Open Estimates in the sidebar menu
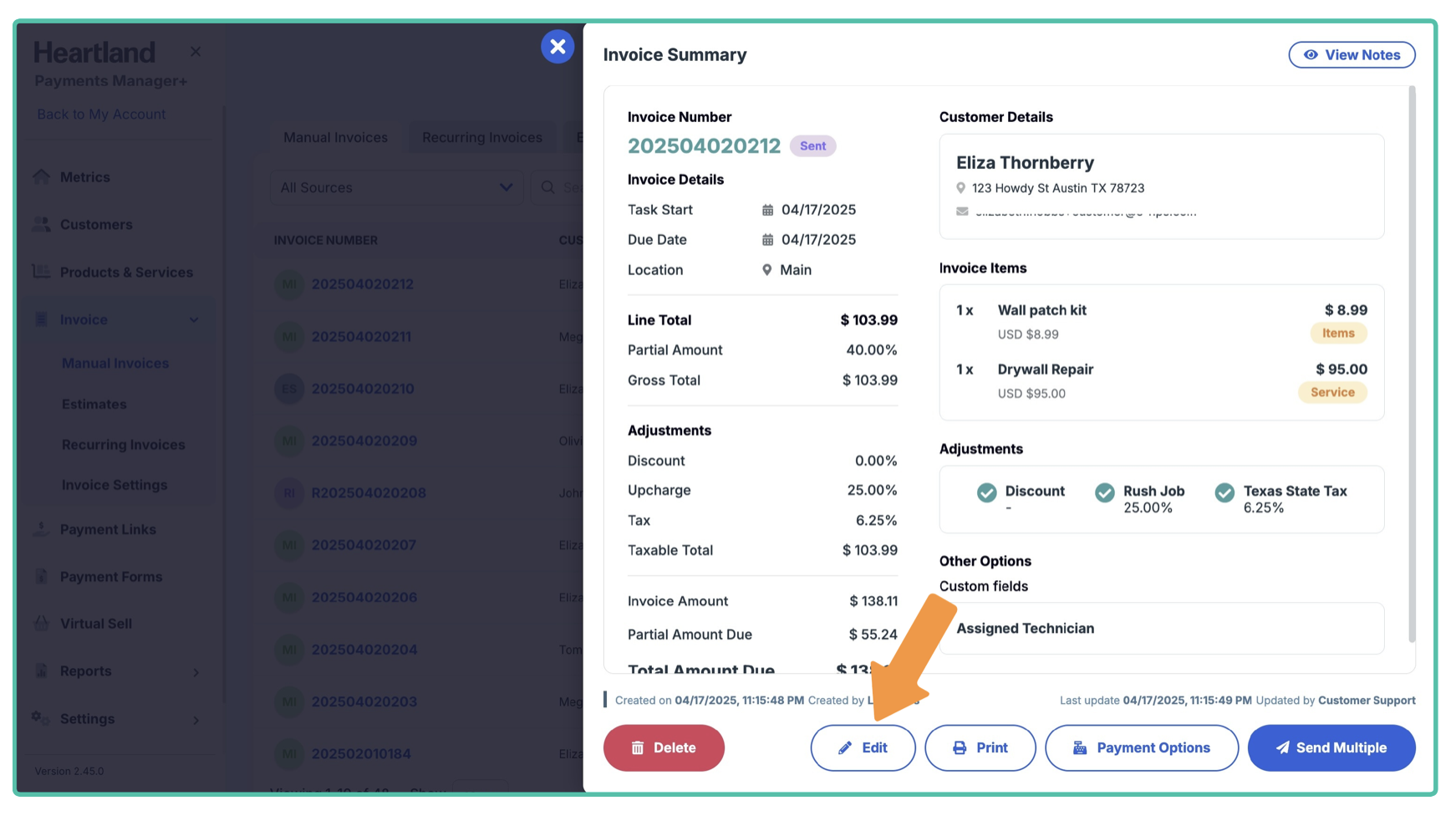This screenshot has width=1456, height=826. [x=94, y=404]
